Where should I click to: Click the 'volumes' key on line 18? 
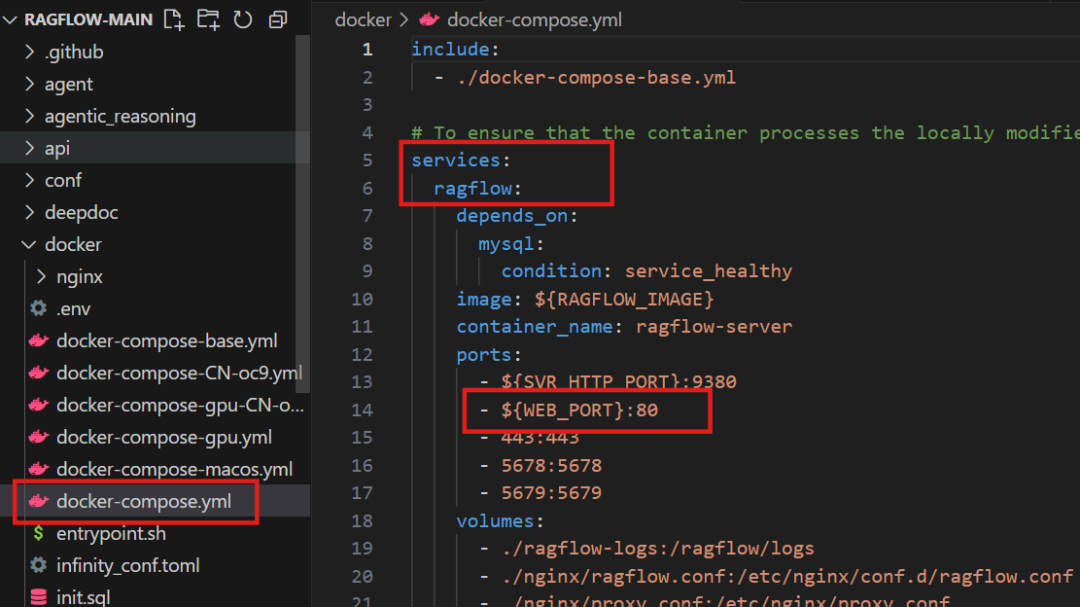495,521
